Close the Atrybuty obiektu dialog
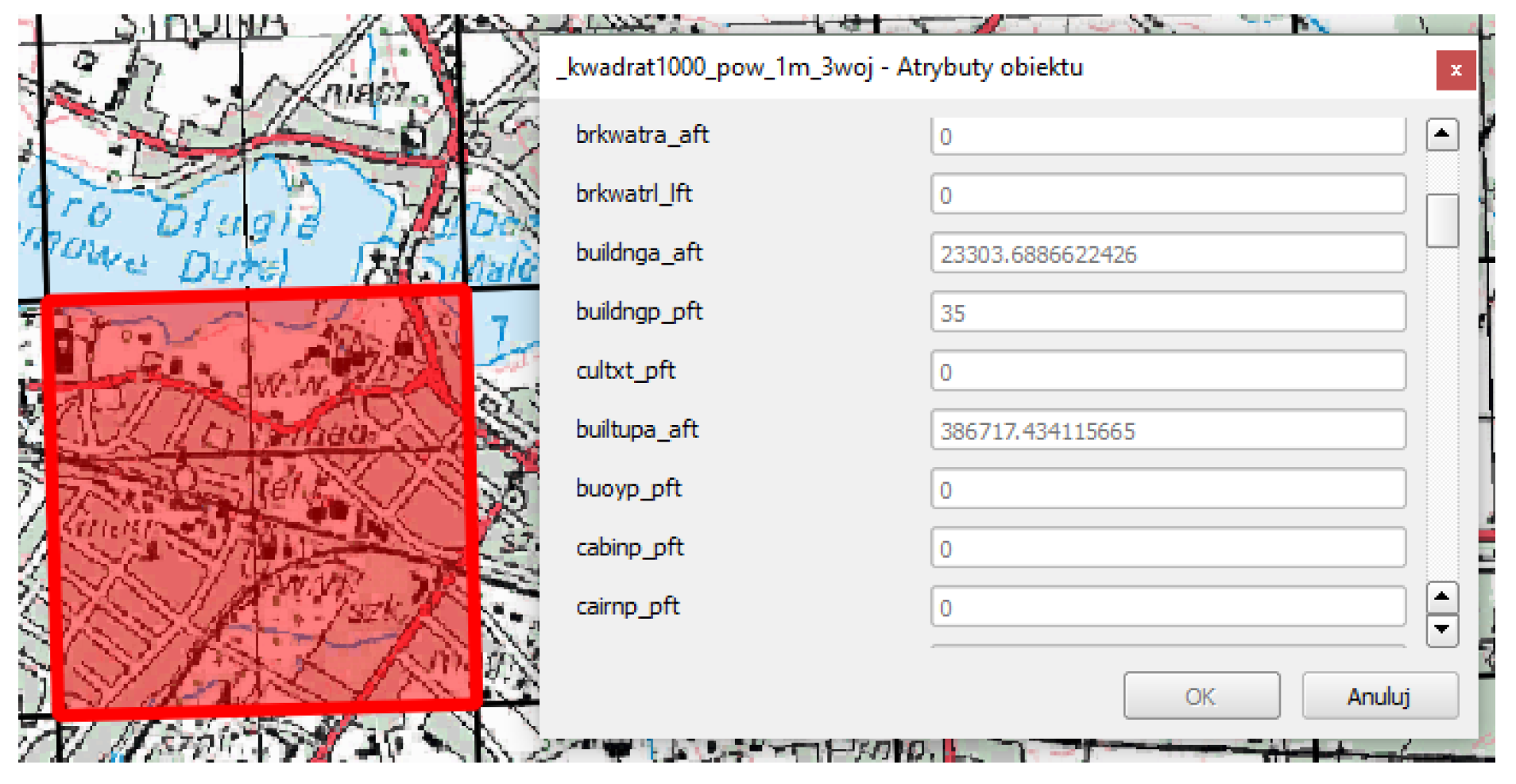This screenshot has height=784, width=1516. 1455,70
